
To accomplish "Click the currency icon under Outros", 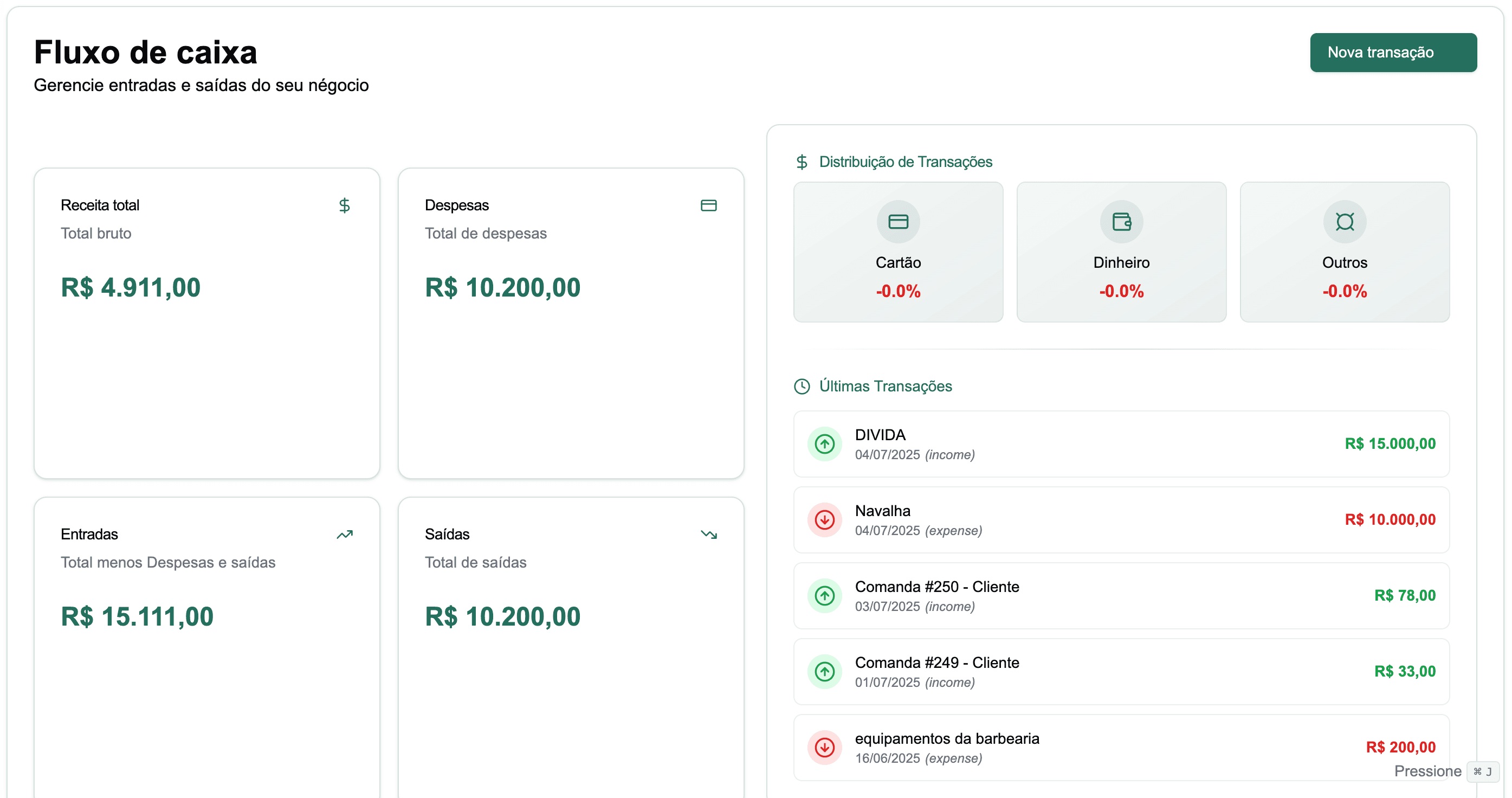I will pyautogui.click(x=1345, y=221).
